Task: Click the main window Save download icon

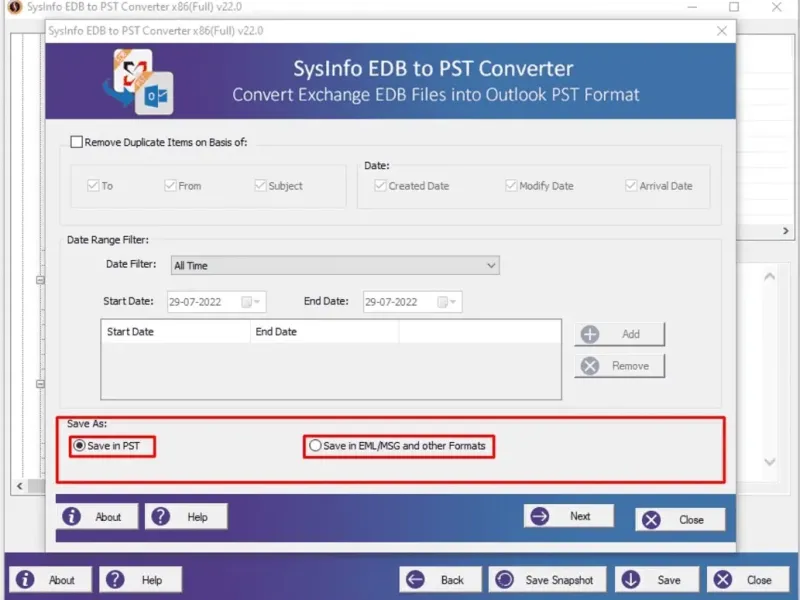Action: pos(631,580)
